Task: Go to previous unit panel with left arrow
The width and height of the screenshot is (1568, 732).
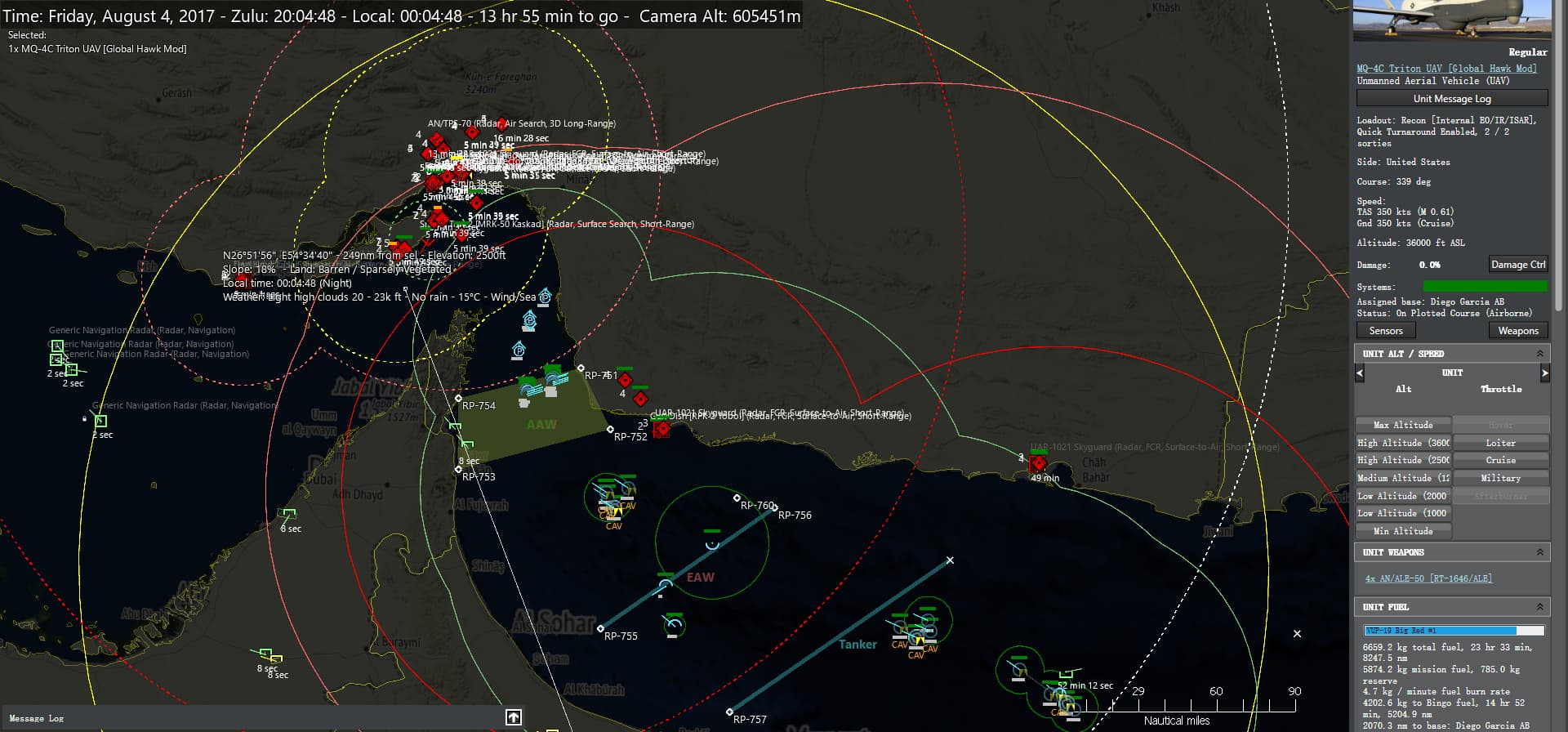Action: click(x=1360, y=373)
